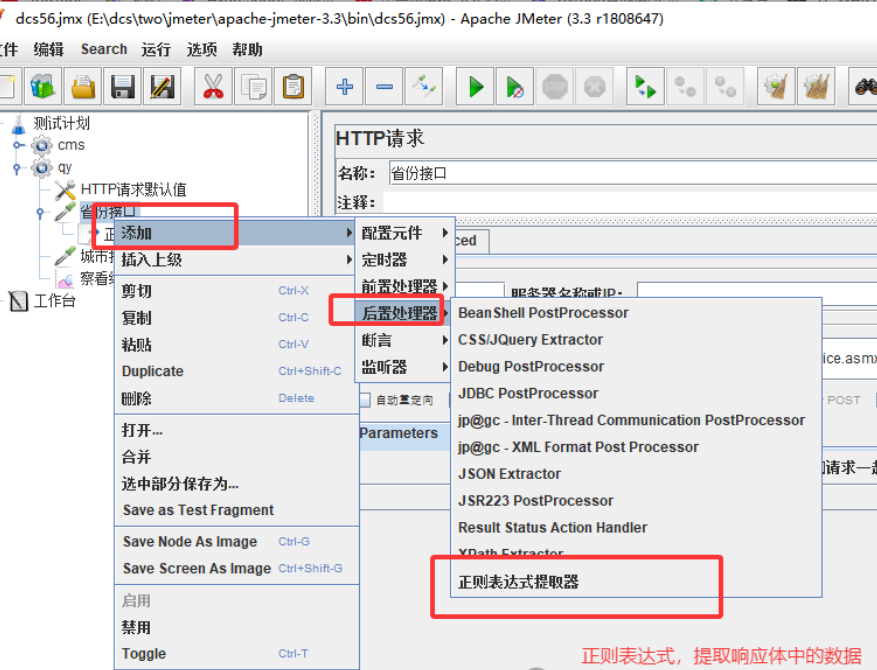This screenshot has height=670, width=877.
Task: Cut selection with scissors icon
Action: pos(213,87)
